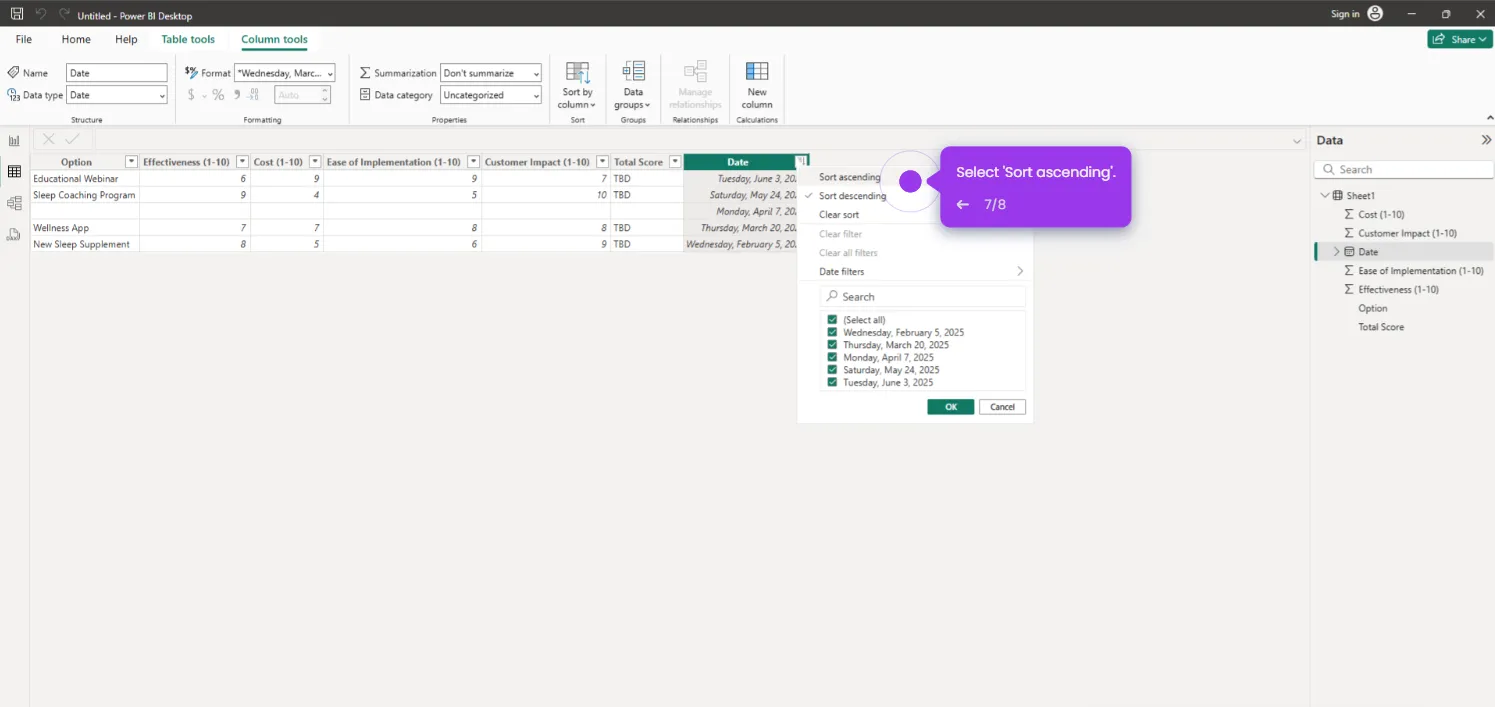Screen dimensions: 1495x707
Task: Uncheck Tuesday, June 3, 2025
Action: (x=832, y=382)
